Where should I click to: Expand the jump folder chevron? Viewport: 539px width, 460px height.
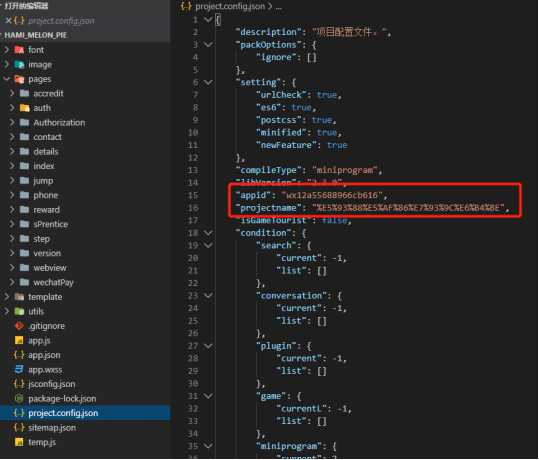click(12, 180)
